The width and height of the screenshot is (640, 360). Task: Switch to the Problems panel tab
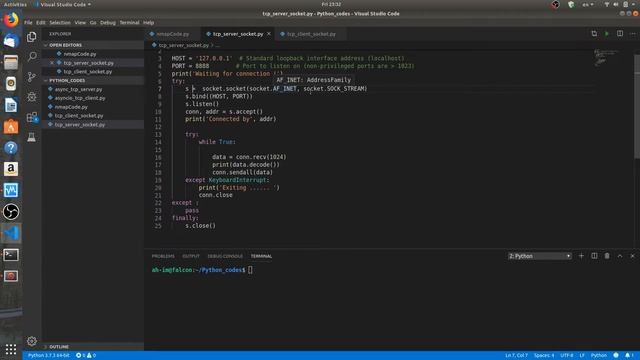[163, 256]
